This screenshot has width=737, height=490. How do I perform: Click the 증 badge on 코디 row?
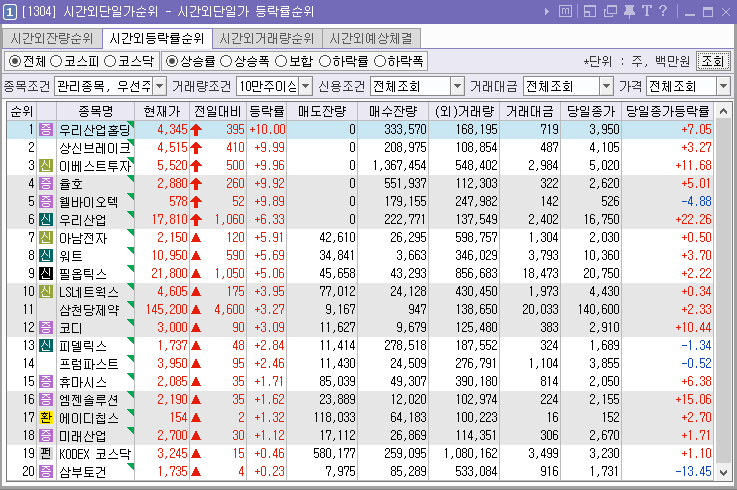click(x=46, y=327)
